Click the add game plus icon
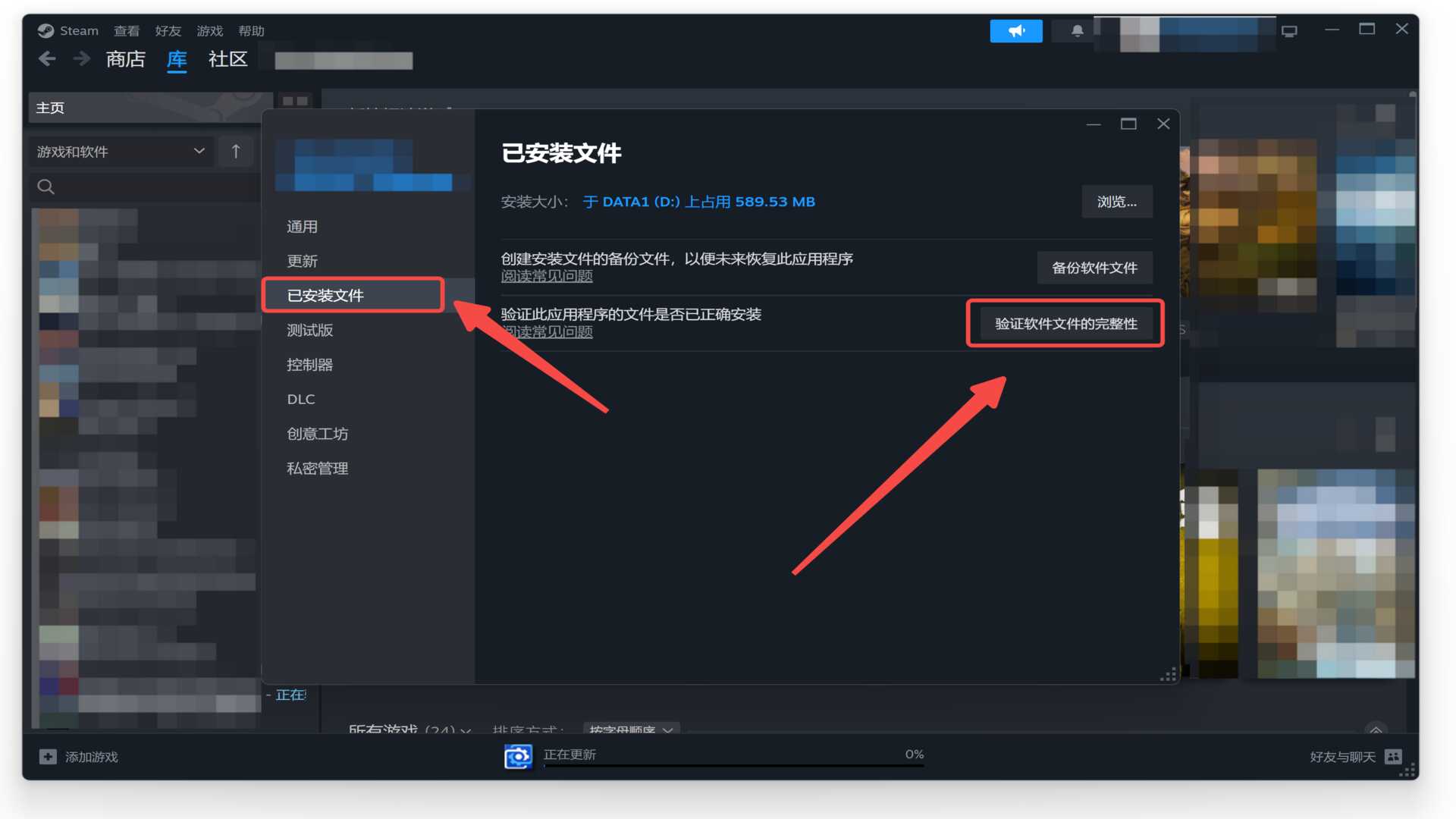The image size is (1456, 819). pos(46,757)
